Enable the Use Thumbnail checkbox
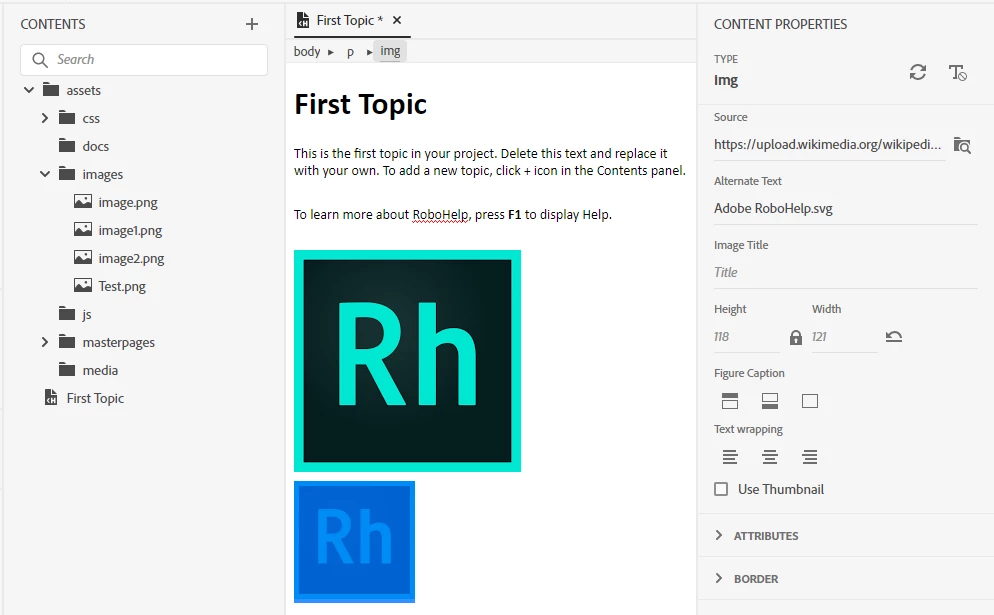The width and height of the screenshot is (994, 615). coord(721,489)
